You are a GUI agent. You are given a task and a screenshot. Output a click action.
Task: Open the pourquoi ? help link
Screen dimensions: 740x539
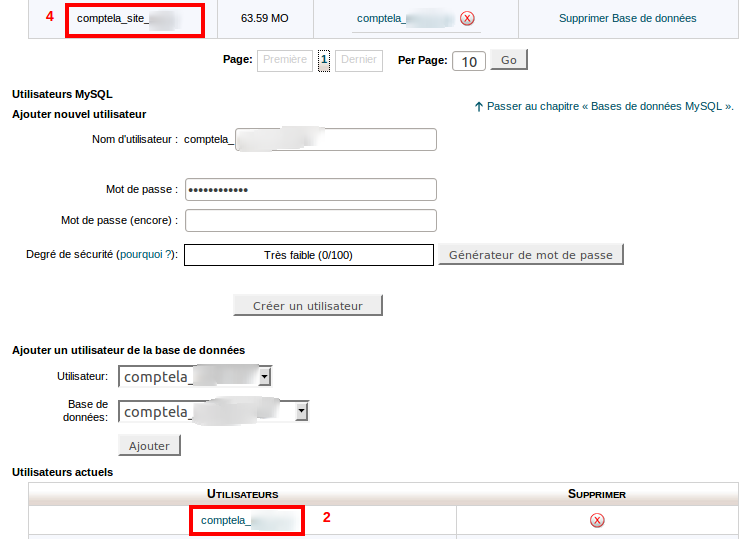(146, 255)
